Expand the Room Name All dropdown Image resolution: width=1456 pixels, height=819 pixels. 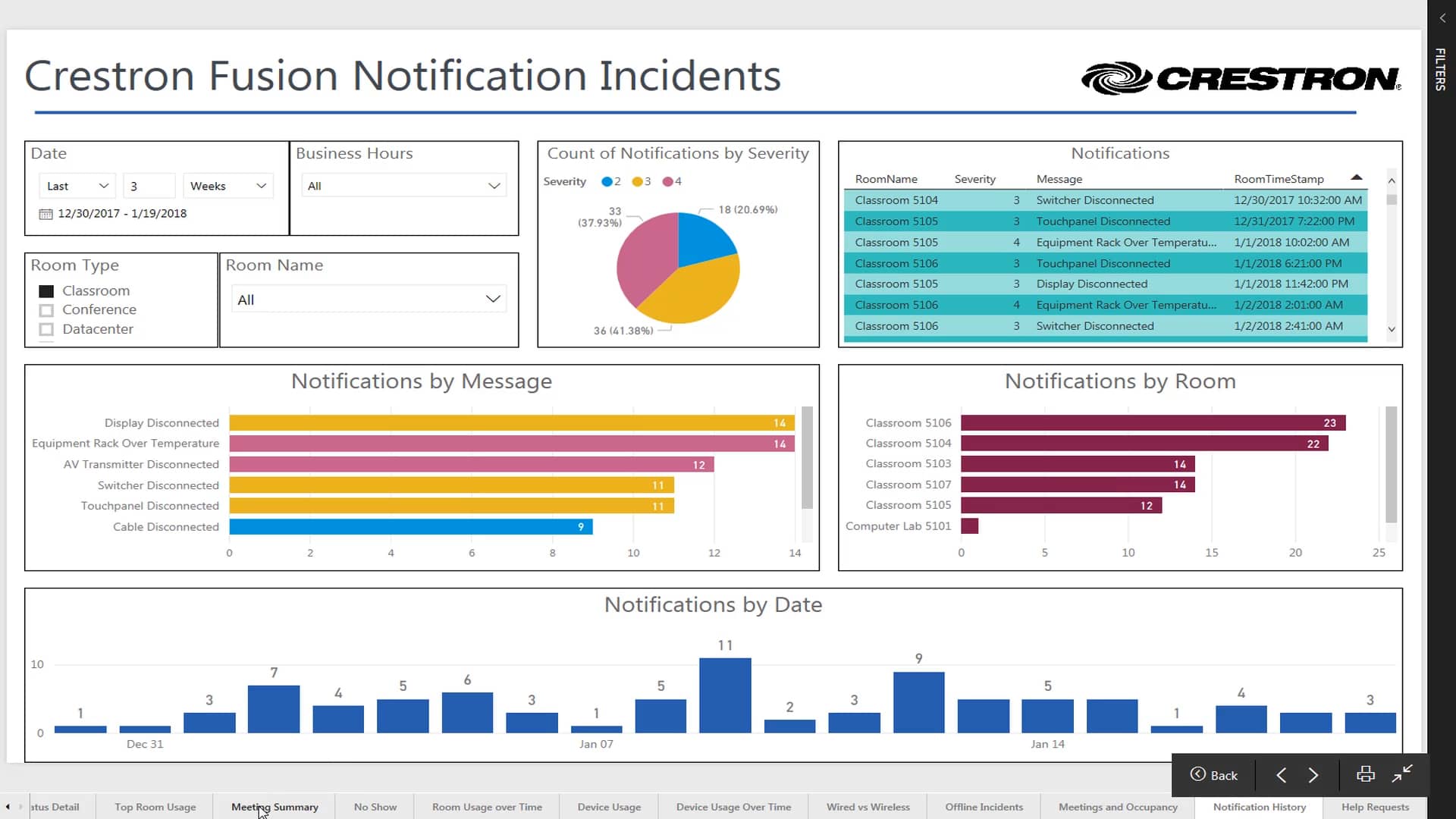pos(368,298)
